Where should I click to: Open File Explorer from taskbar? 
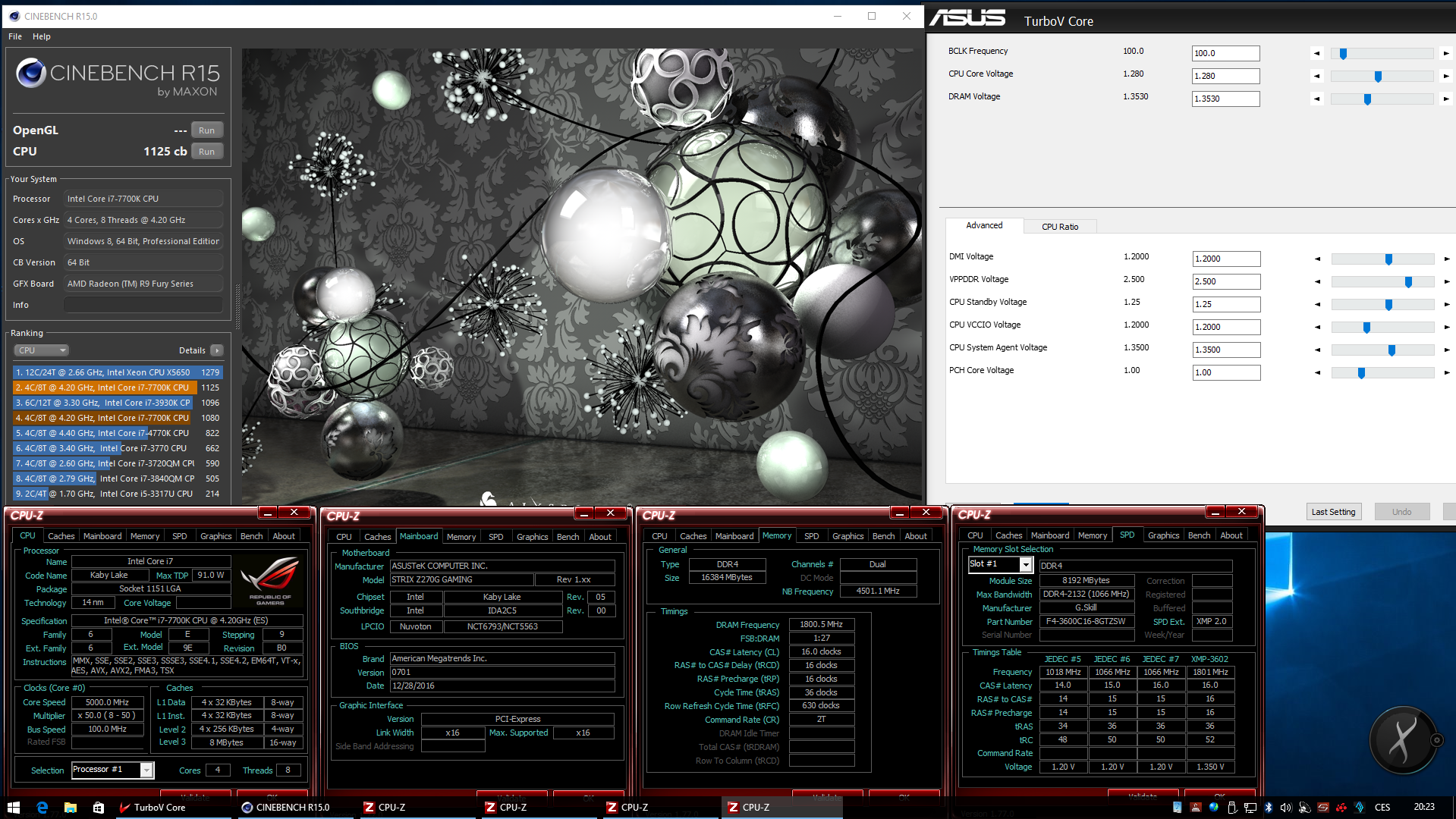click(x=71, y=808)
